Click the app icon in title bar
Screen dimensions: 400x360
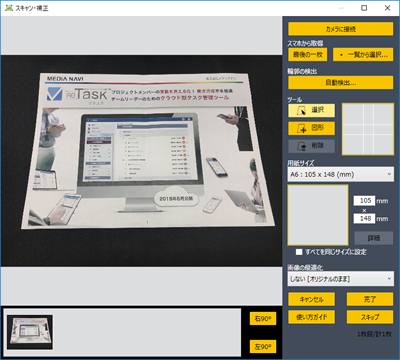9,8
